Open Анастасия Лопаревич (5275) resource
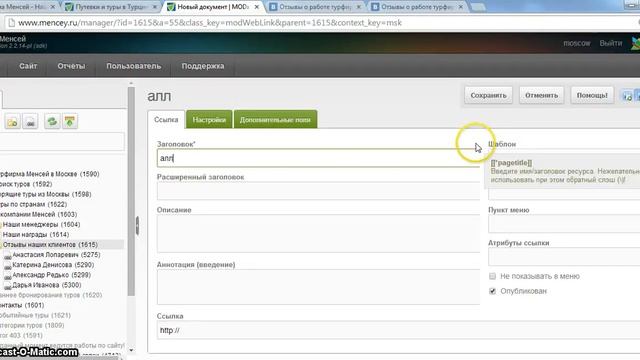 (x=56, y=255)
